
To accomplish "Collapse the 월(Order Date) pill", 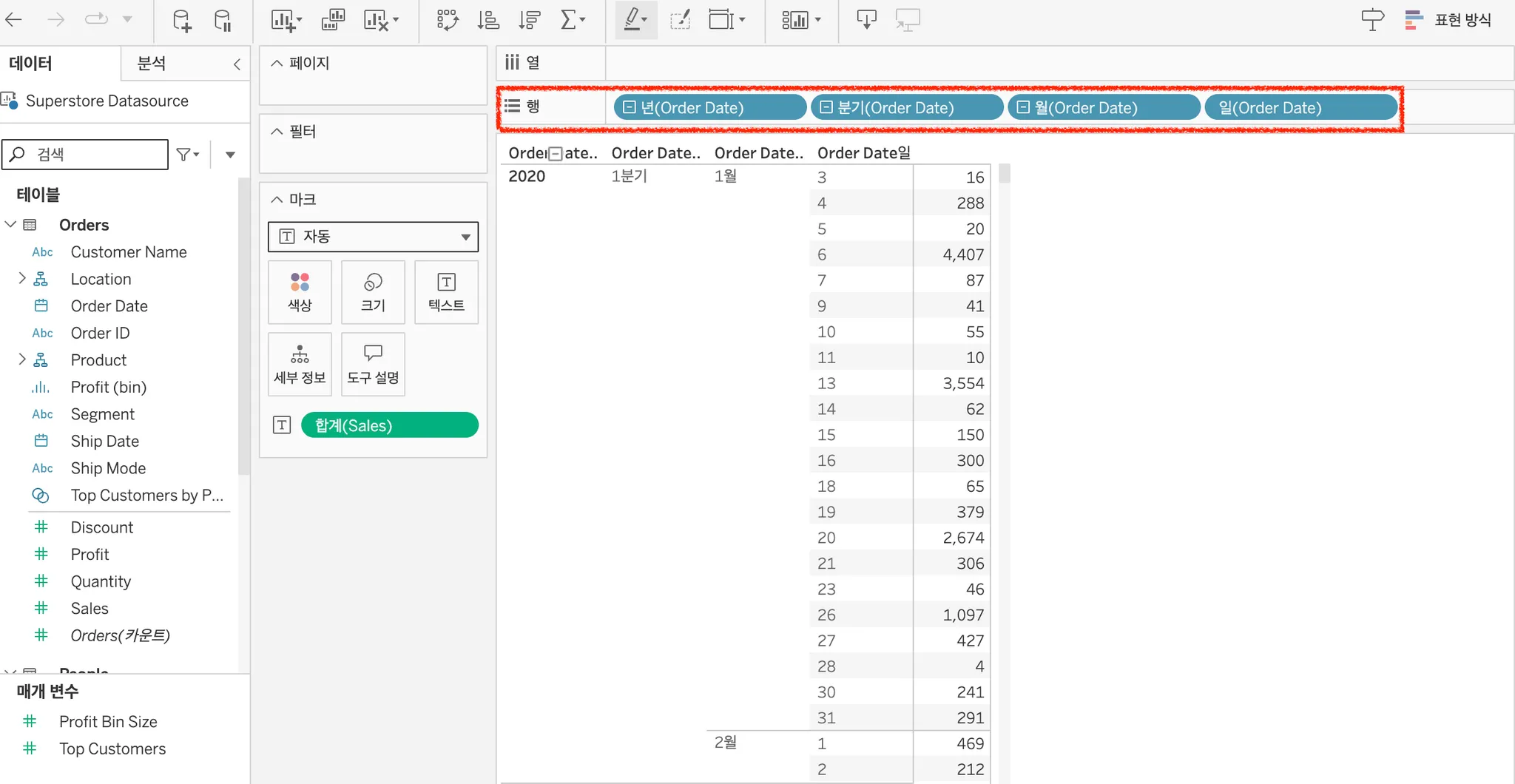I will pyautogui.click(x=1023, y=107).
